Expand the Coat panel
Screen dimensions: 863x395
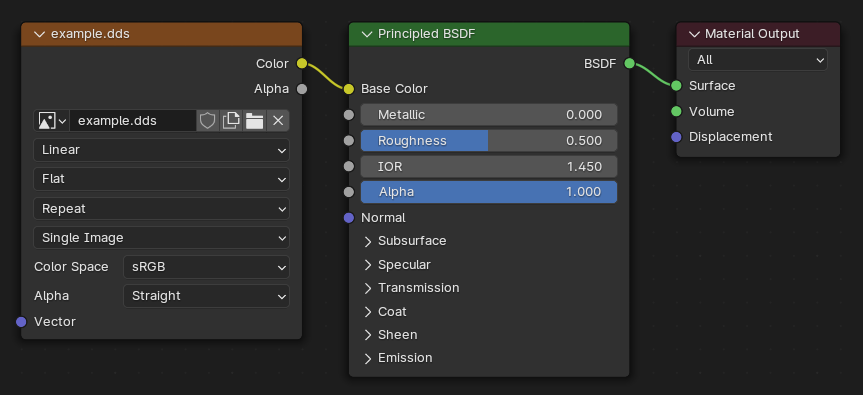[368, 312]
